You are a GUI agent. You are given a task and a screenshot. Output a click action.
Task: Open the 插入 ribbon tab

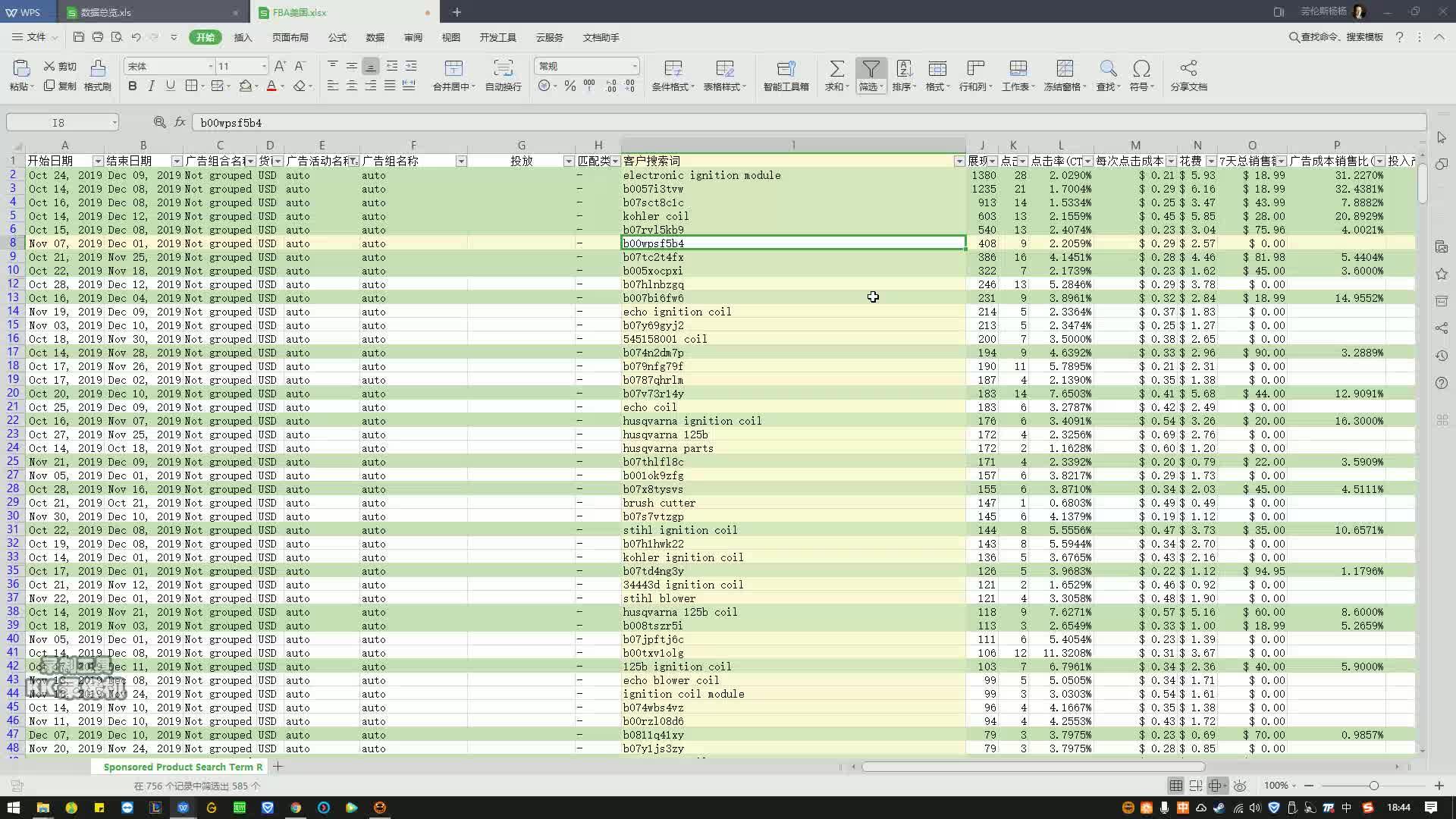pyautogui.click(x=243, y=37)
